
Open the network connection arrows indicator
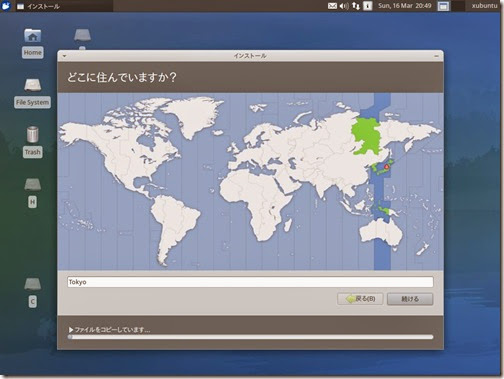click(x=356, y=6)
